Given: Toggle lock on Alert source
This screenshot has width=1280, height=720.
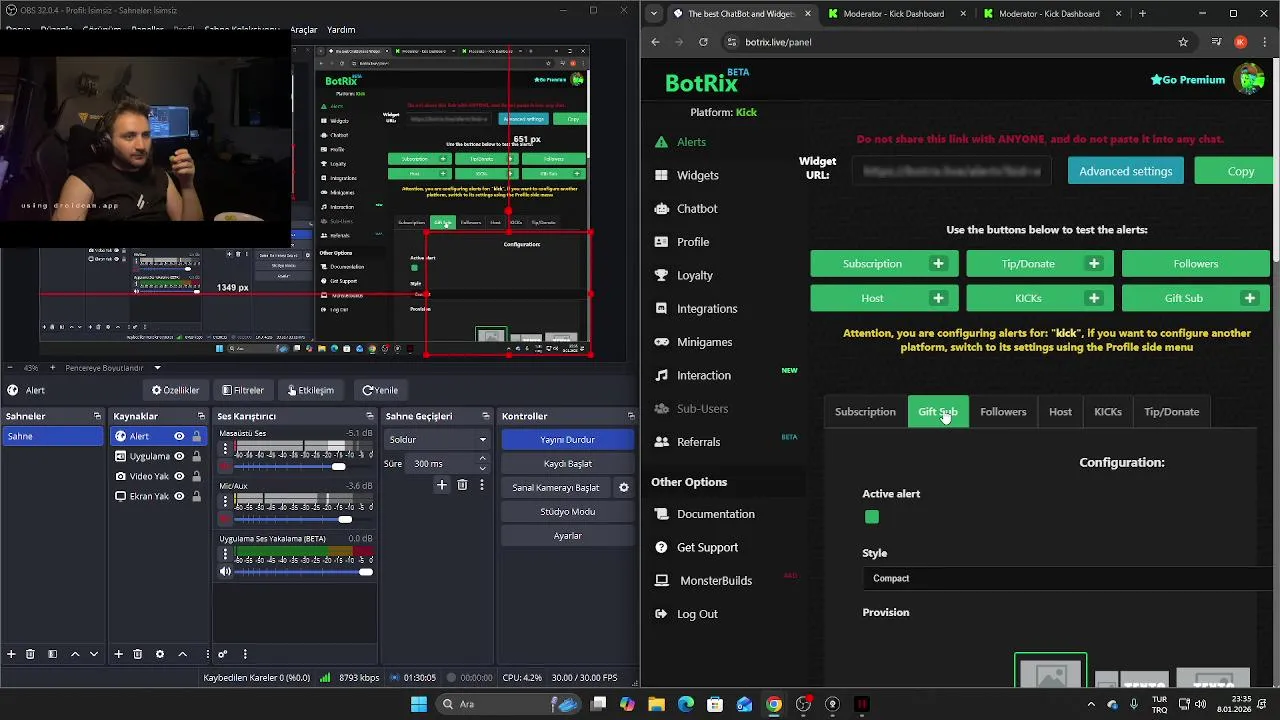Looking at the screenshot, I should 196,436.
